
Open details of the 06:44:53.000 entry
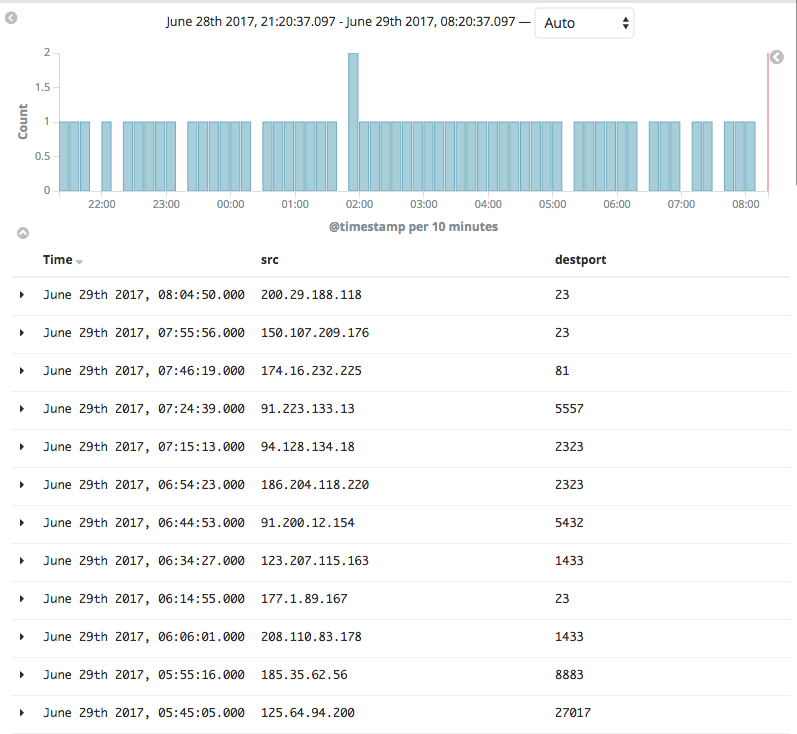(x=22, y=523)
